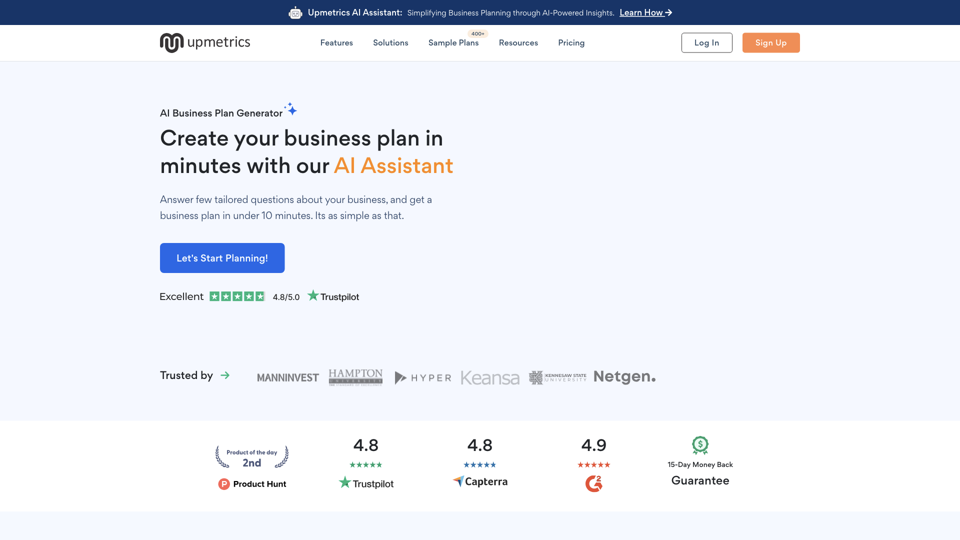Open the Features menu
The width and height of the screenshot is (960, 540).
(336, 43)
